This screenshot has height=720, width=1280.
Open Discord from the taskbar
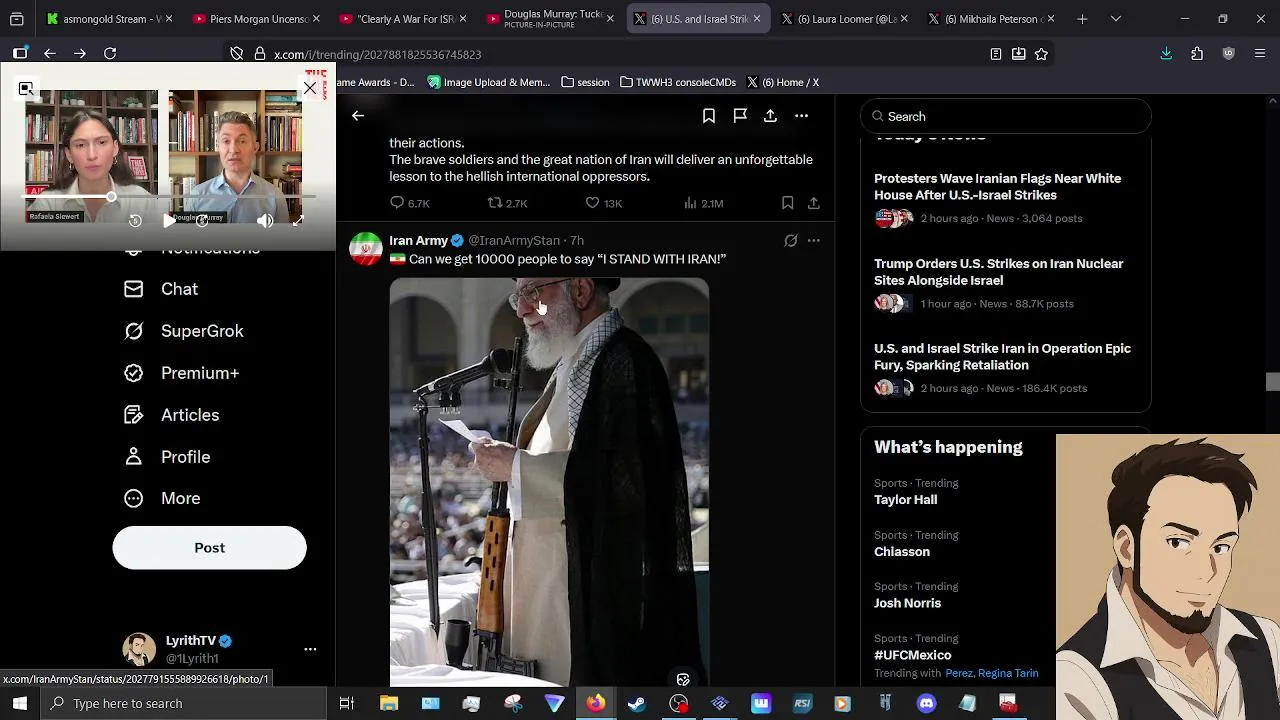[x=926, y=704]
